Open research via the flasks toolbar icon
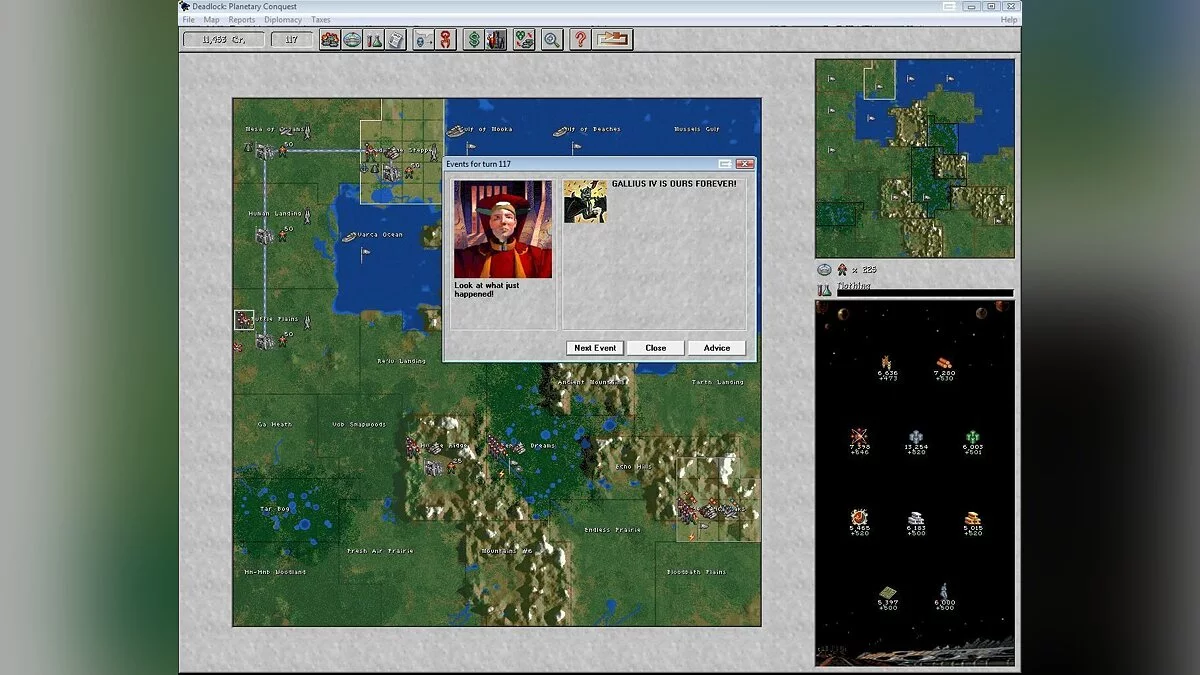1200x675 pixels. tap(374, 40)
